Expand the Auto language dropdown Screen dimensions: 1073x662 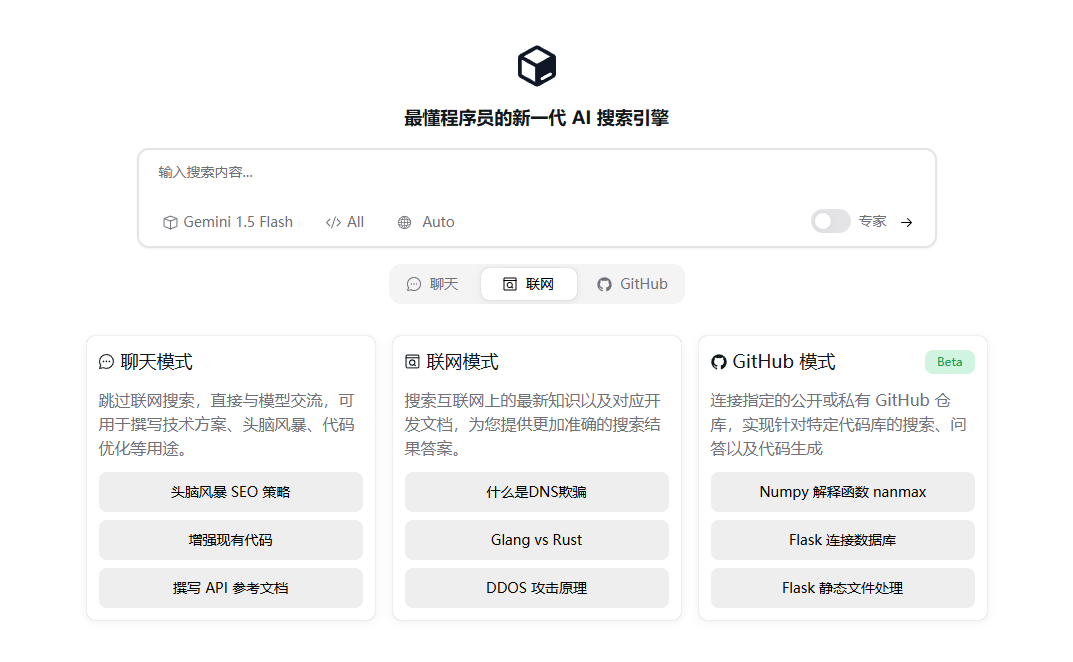[426, 222]
